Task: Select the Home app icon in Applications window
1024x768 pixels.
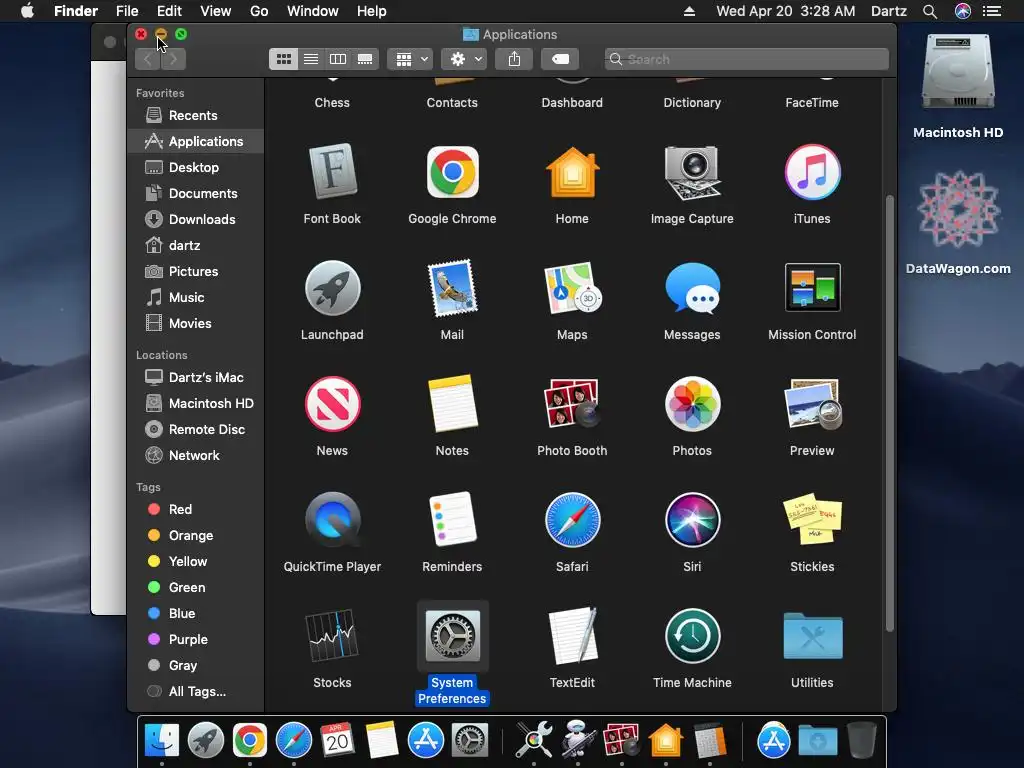Action: pos(572,172)
